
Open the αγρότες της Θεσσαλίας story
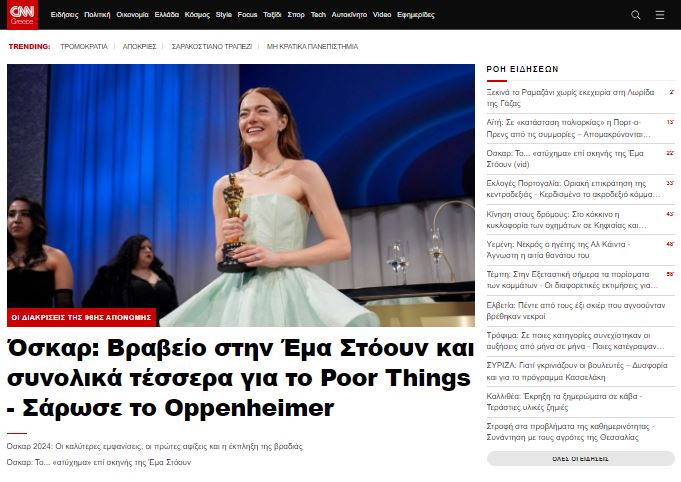(571, 432)
